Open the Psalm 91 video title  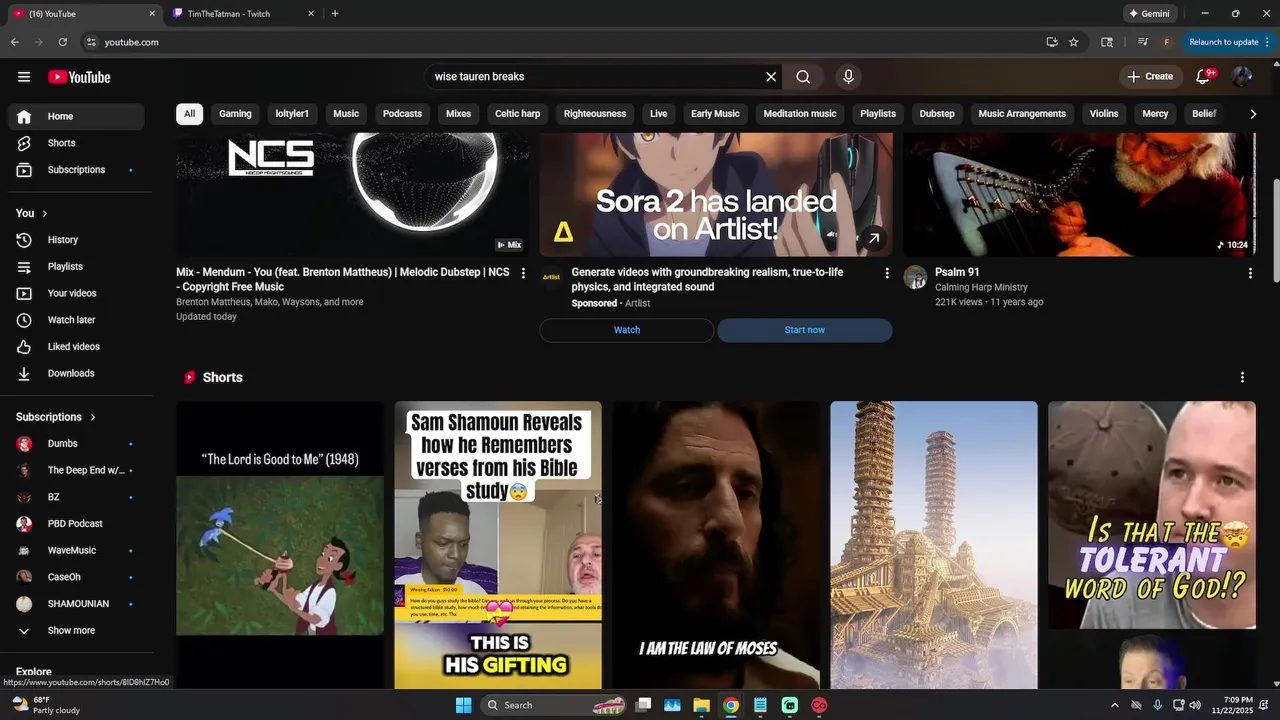click(957, 272)
